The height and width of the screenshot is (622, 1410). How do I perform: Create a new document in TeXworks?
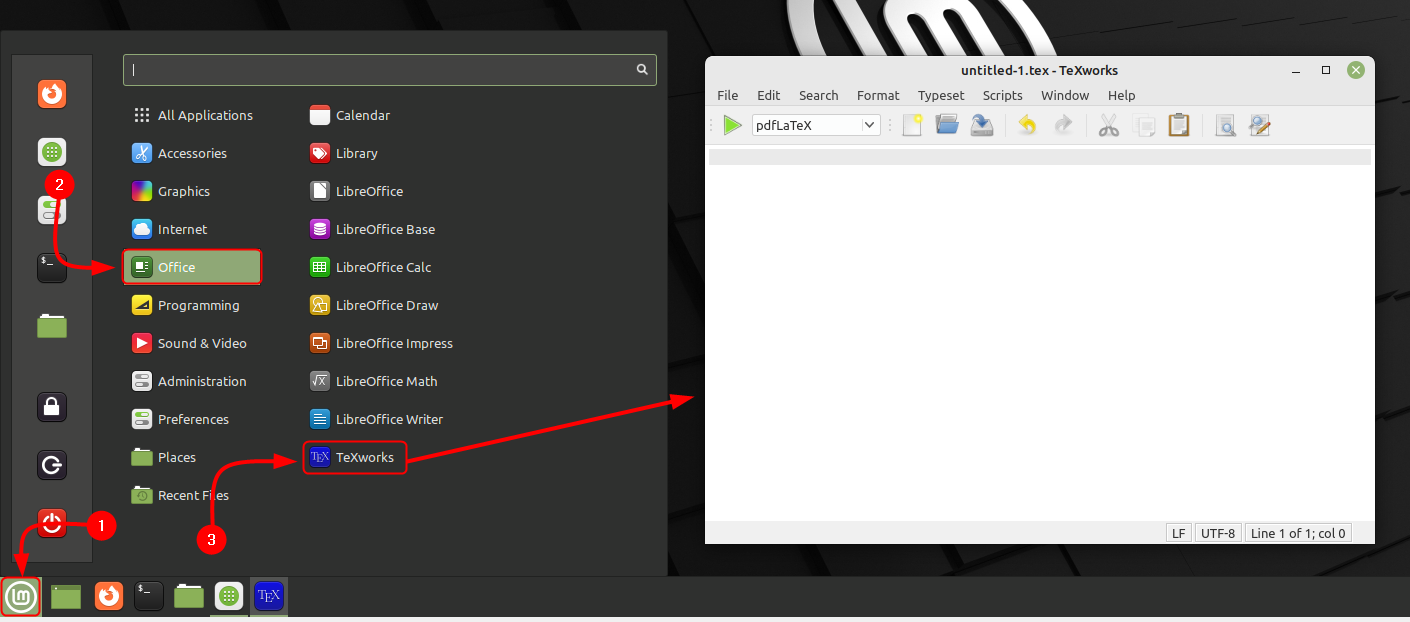912,125
